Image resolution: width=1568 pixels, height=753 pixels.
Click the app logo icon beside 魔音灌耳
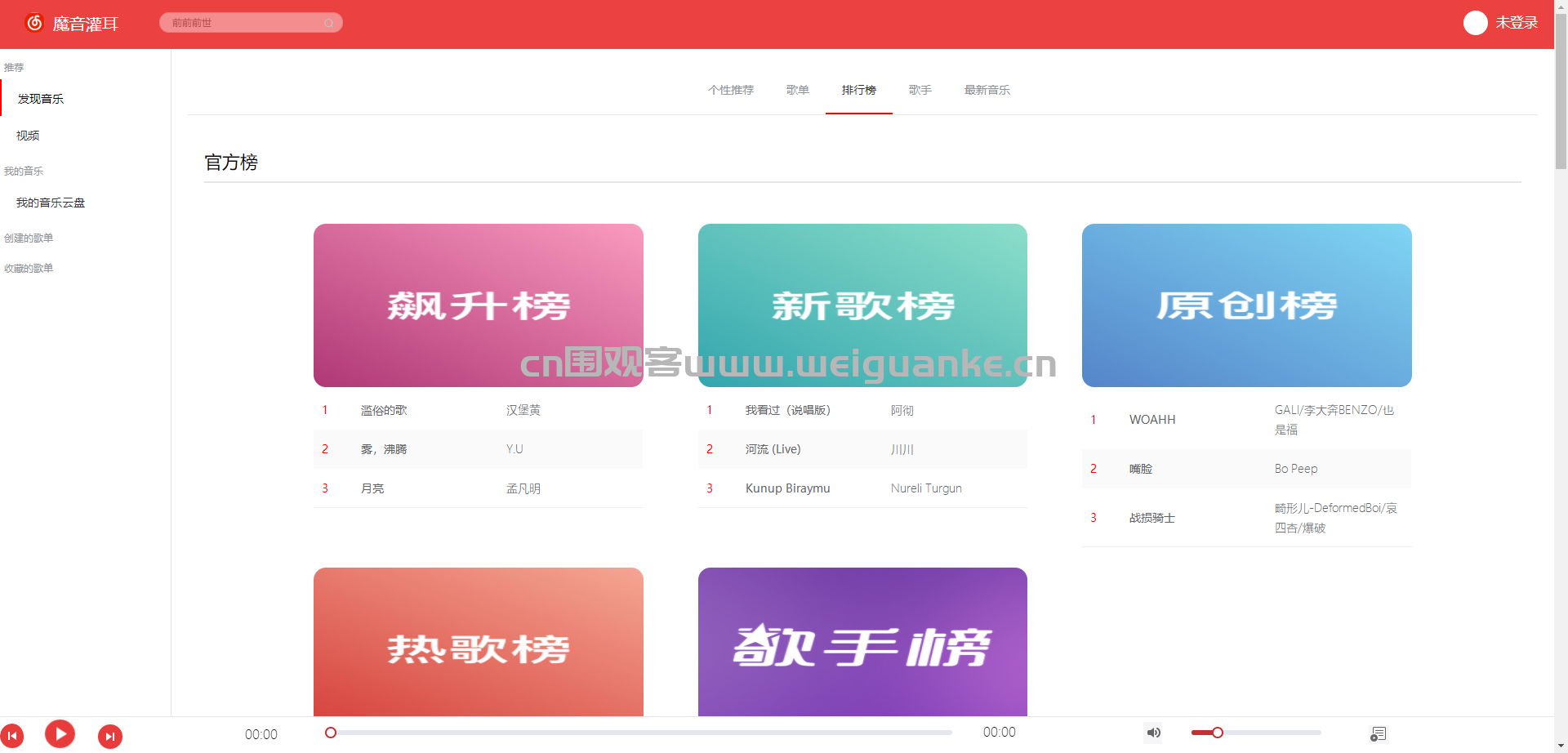coord(34,23)
